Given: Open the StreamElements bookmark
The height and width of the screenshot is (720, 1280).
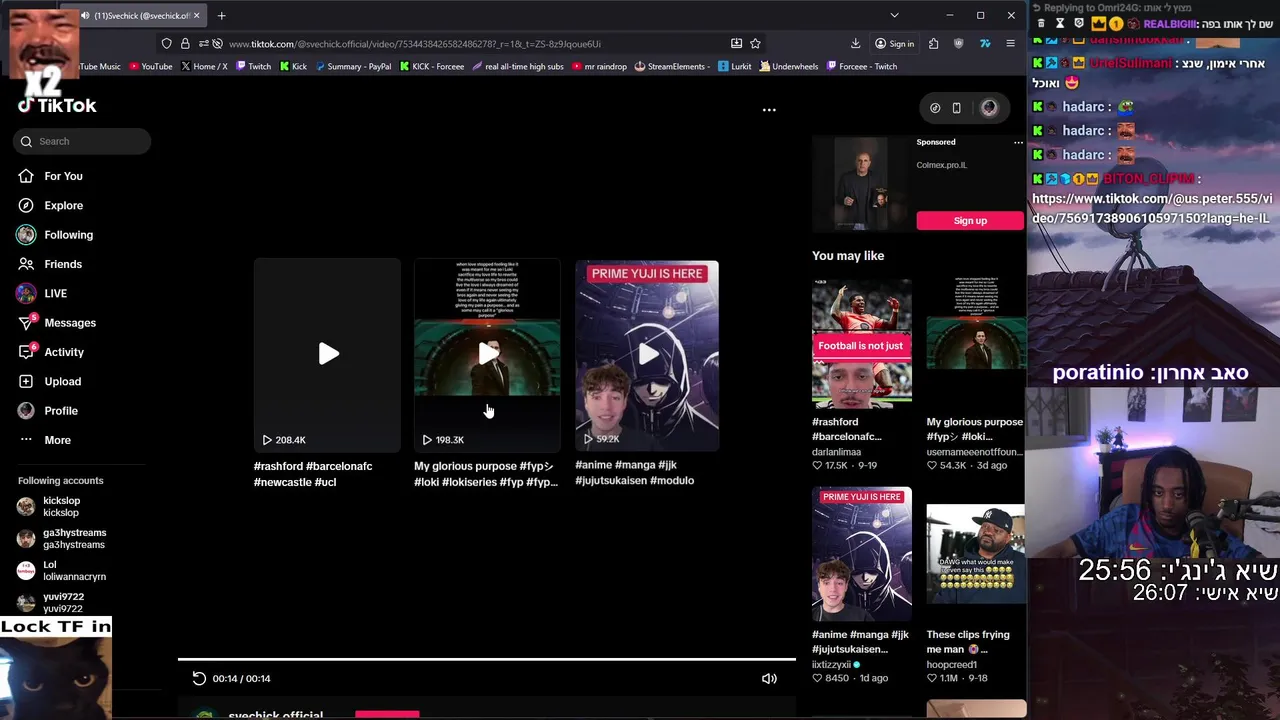Looking at the screenshot, I should tap(672, 66).
